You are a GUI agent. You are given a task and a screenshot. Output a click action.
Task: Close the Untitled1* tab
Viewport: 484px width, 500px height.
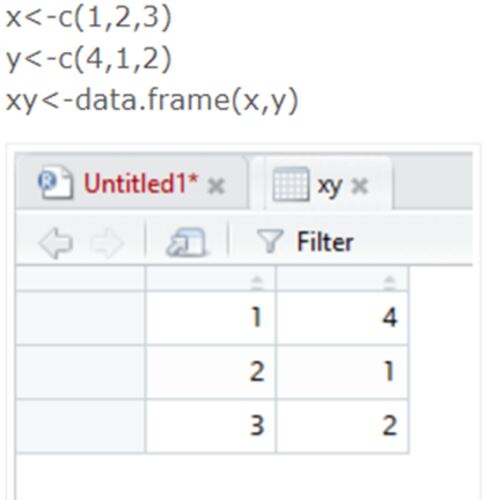click(x=216, y=186)
